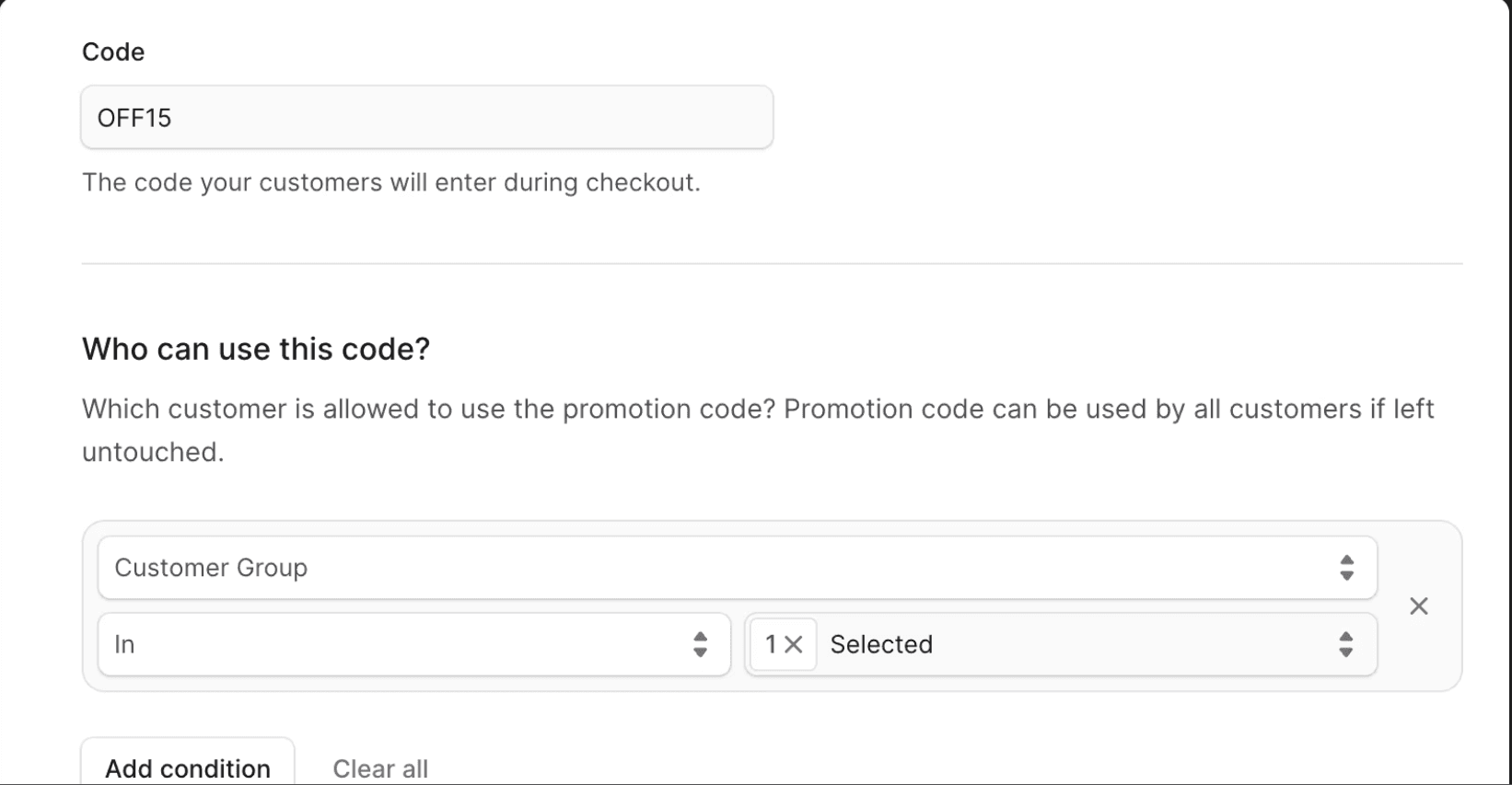
Task: Click the Customer Group field's up-down arrows
Action: [1346, 568]
